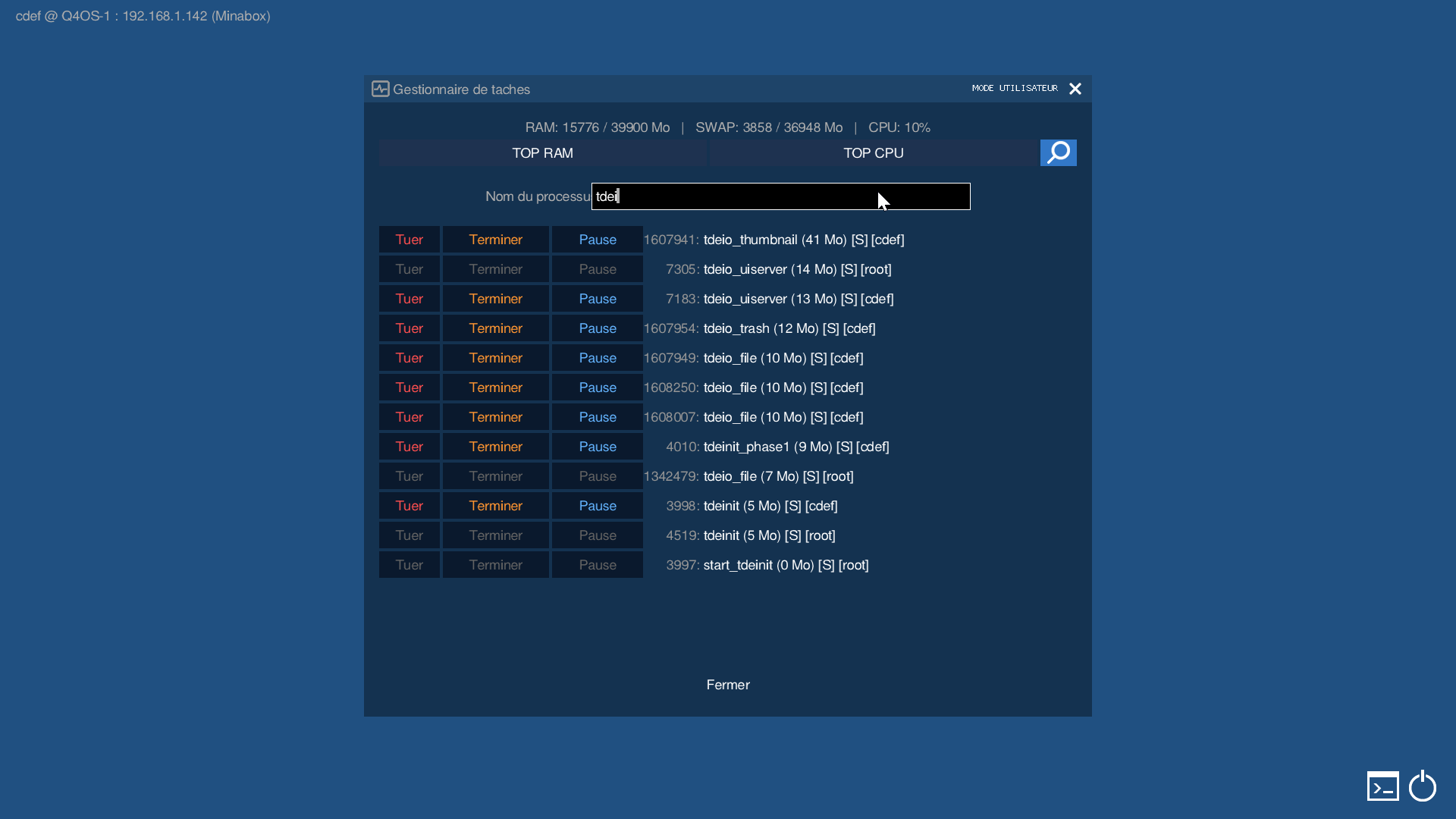The height and width of the screenshot is (819, 1456).
Task: Click greyed Tuer for tdeinit 4519
Action: point(409,535)
